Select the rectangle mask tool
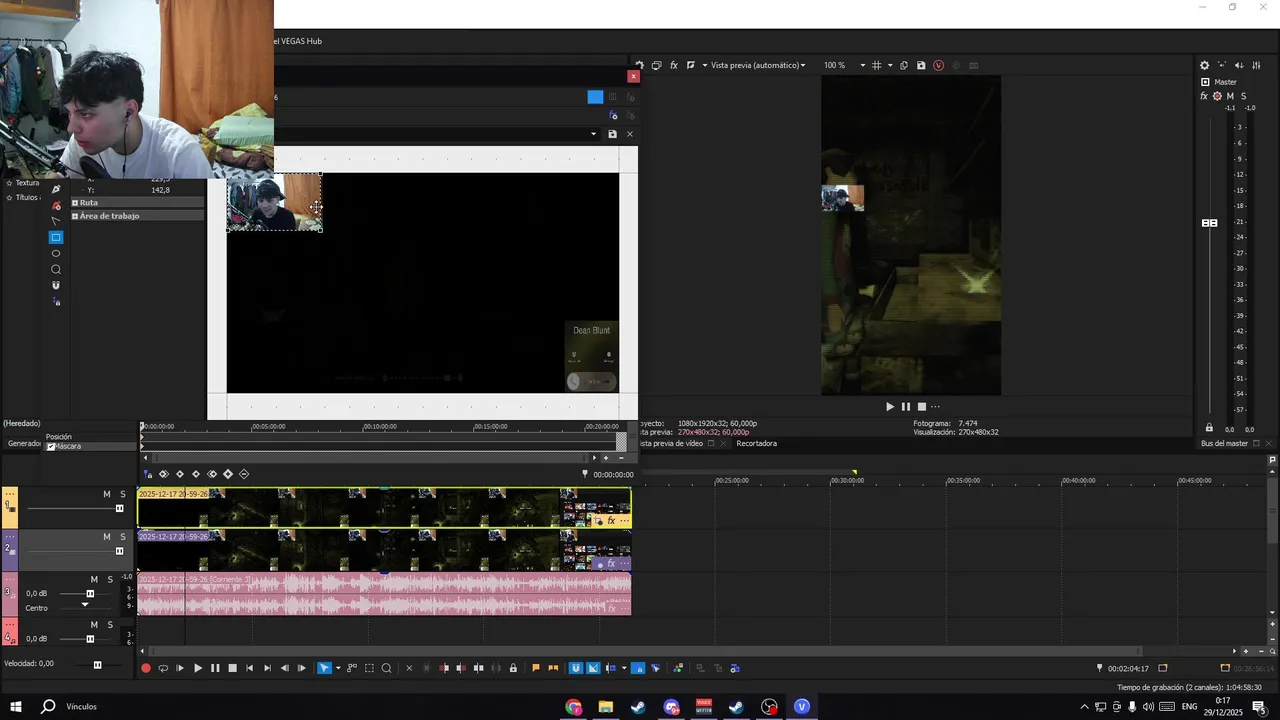 [56, 237]
